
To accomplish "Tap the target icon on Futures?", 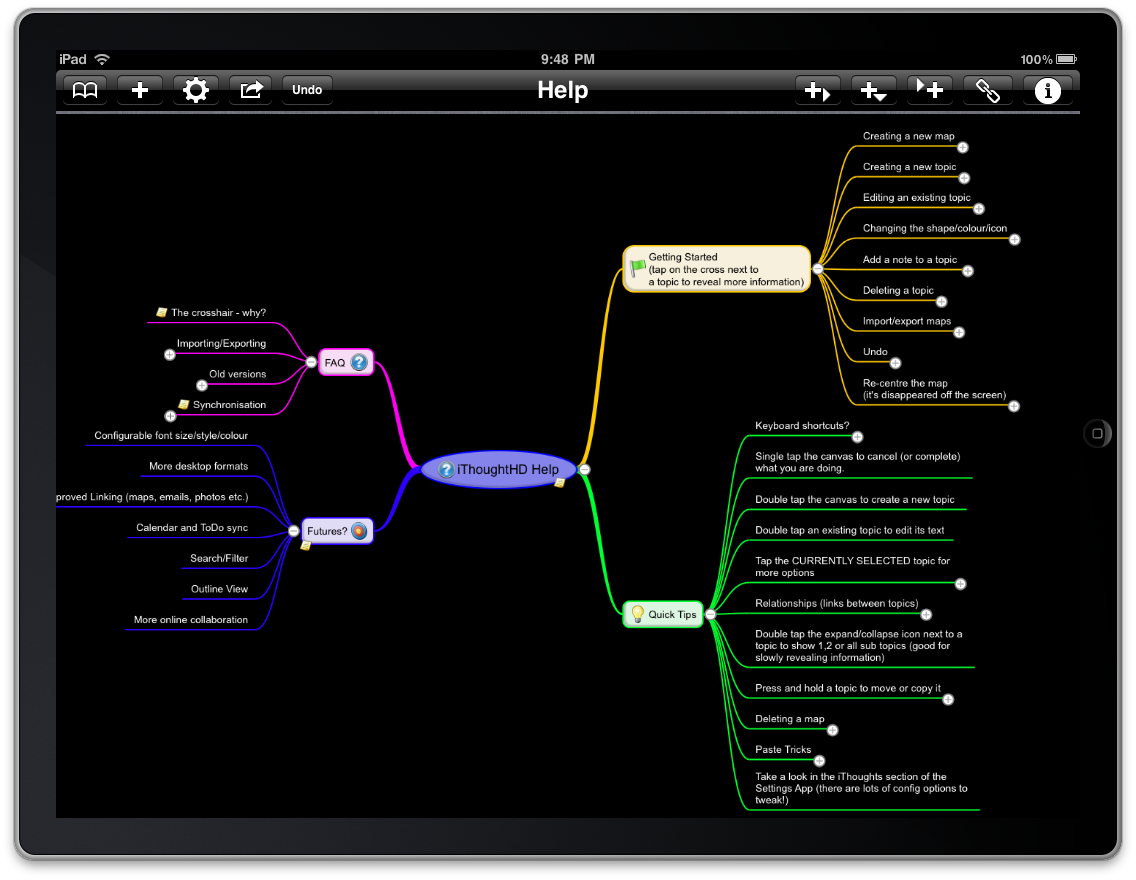I will (359, 531).
